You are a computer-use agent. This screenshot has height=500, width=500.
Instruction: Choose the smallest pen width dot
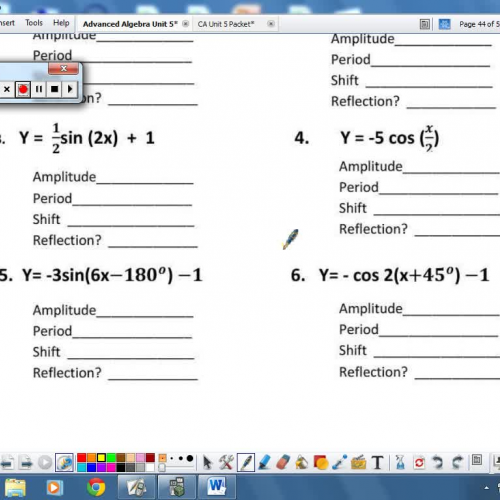click(x=172, y=458)
